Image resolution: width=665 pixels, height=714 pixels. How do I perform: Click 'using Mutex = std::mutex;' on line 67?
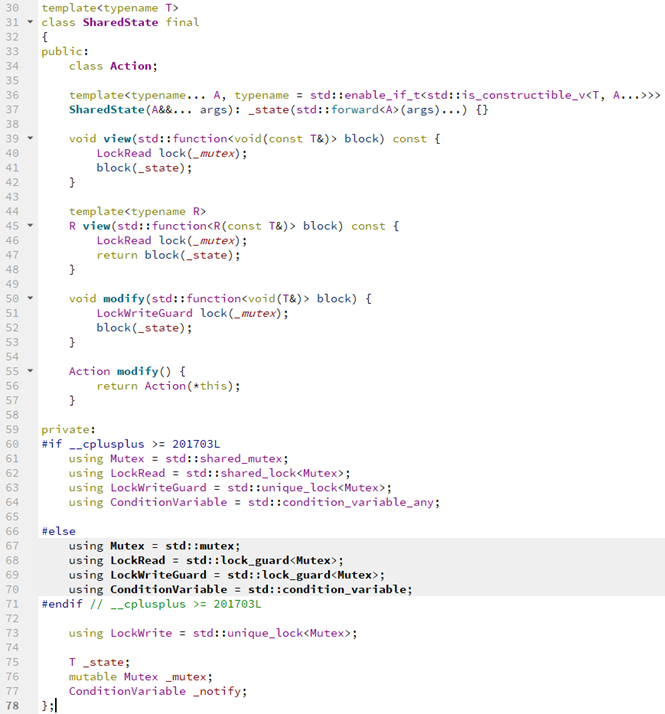154,546
